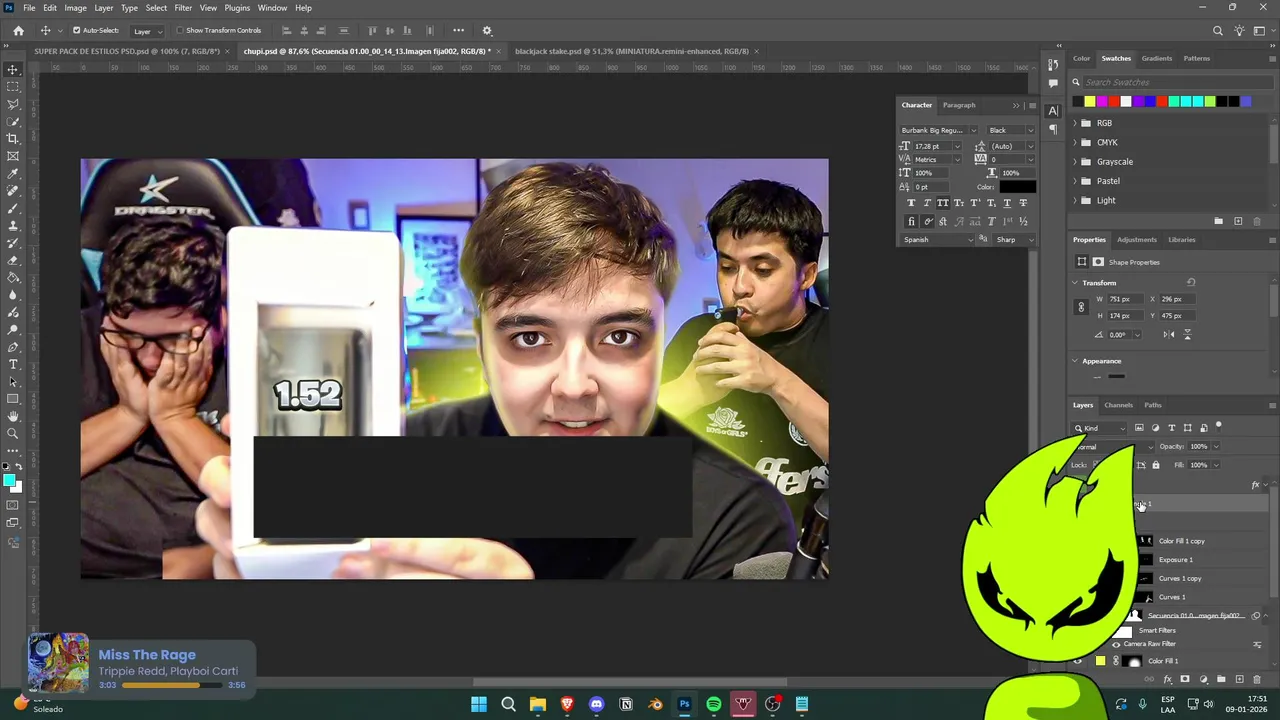The height and width of the screenshot is (720, 1280).
Task: Open File Explorer from the taskbar
Action: coord(537,704)
